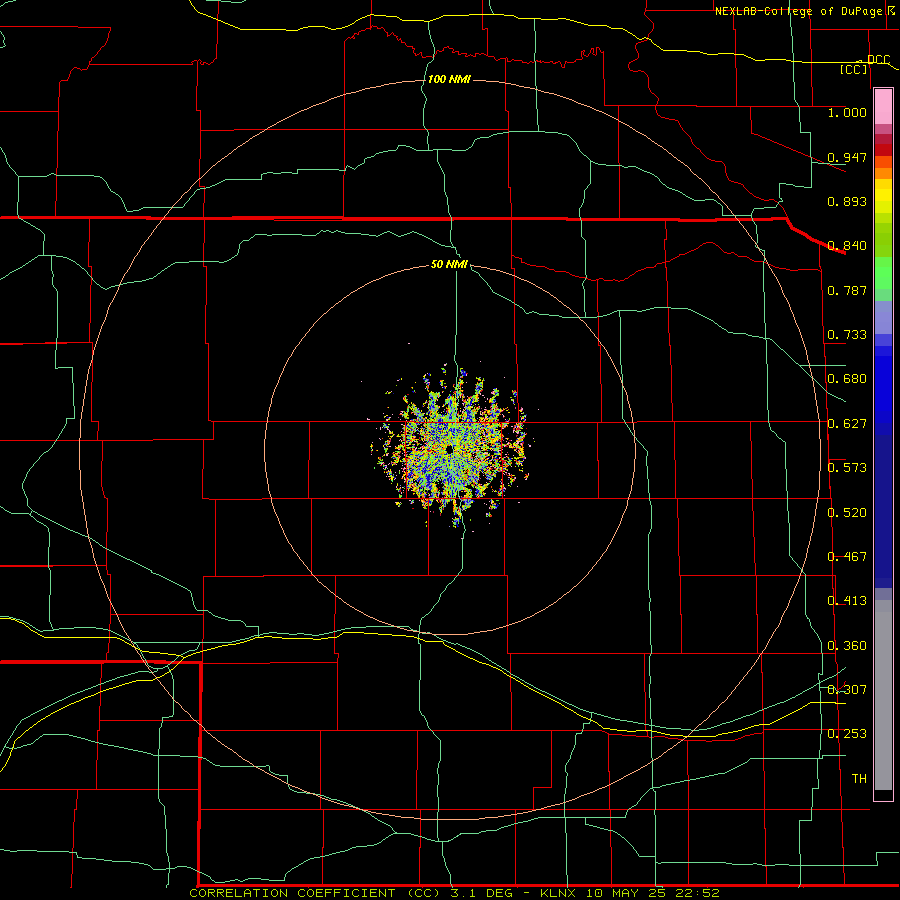Viewport: 900px width, 900px height.
Task: Click the 100 NMI range ring label
Action: point(449,79)
